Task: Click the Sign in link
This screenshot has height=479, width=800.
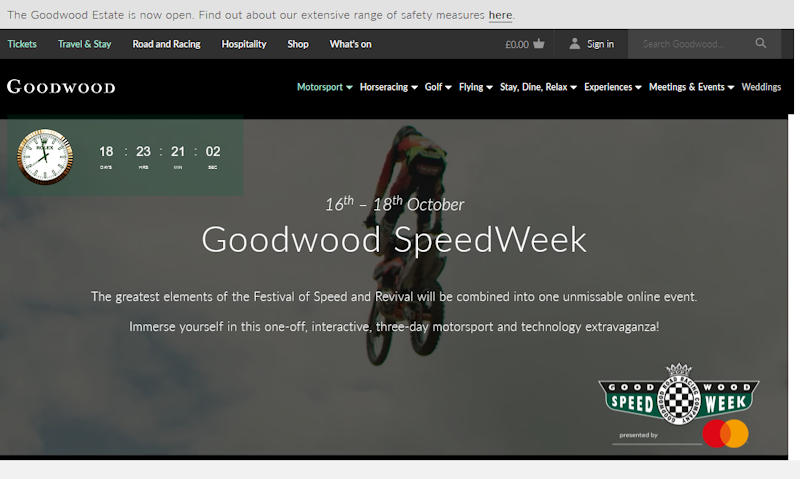Action: (x=601, y=44)
